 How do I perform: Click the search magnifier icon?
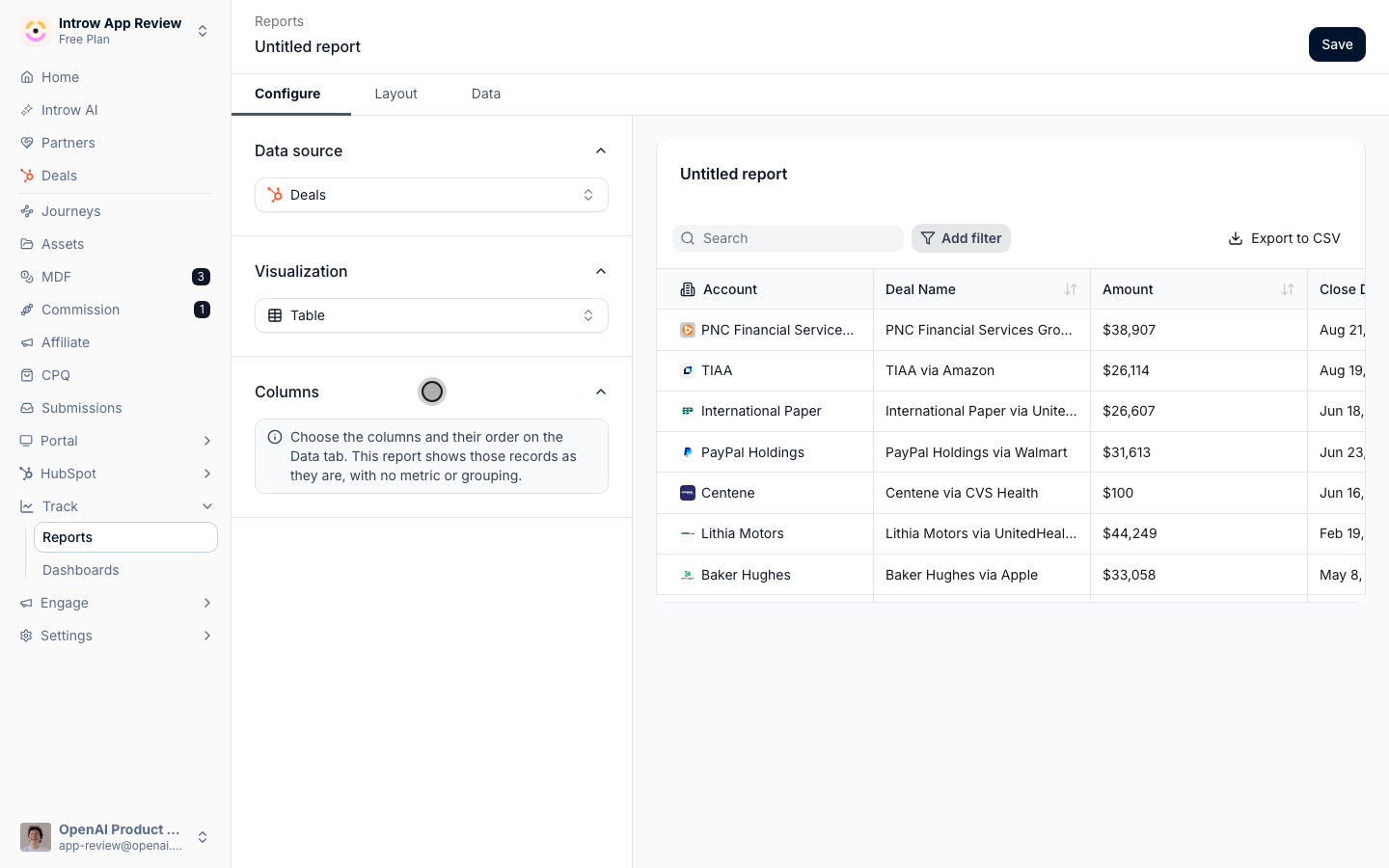(688, 238)
